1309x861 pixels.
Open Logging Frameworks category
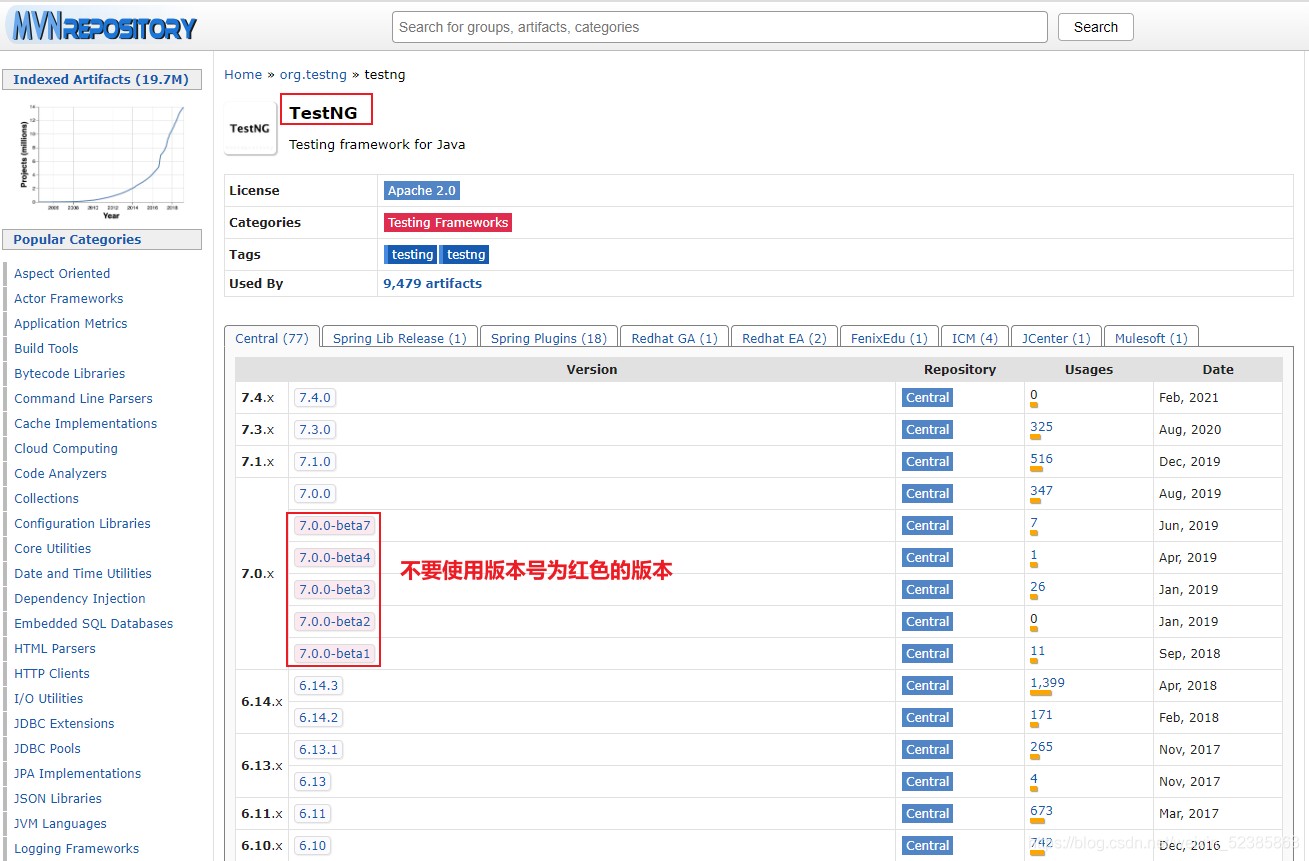pos(76,848)
